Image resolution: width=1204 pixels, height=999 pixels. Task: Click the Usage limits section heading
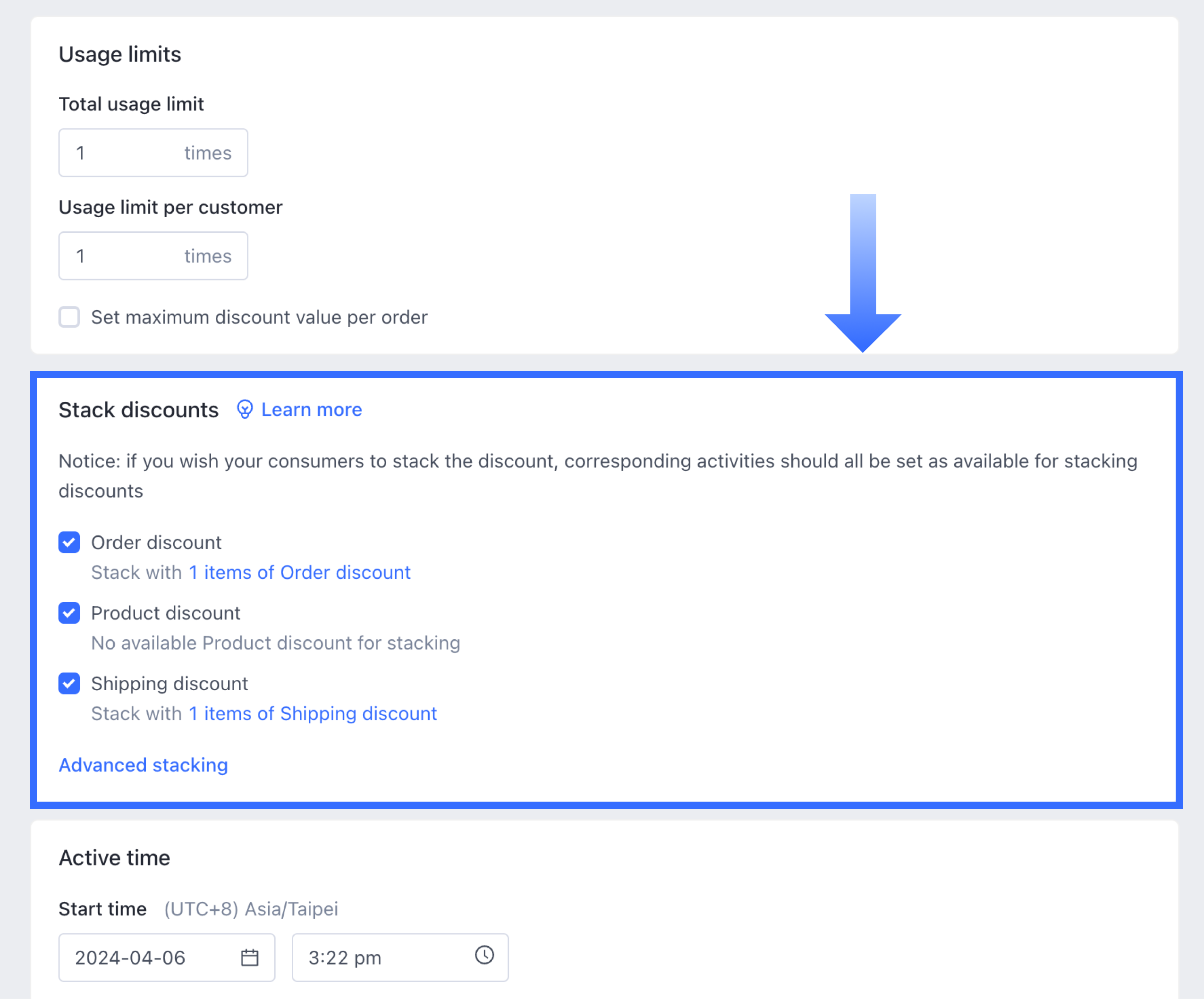(119, 54)
